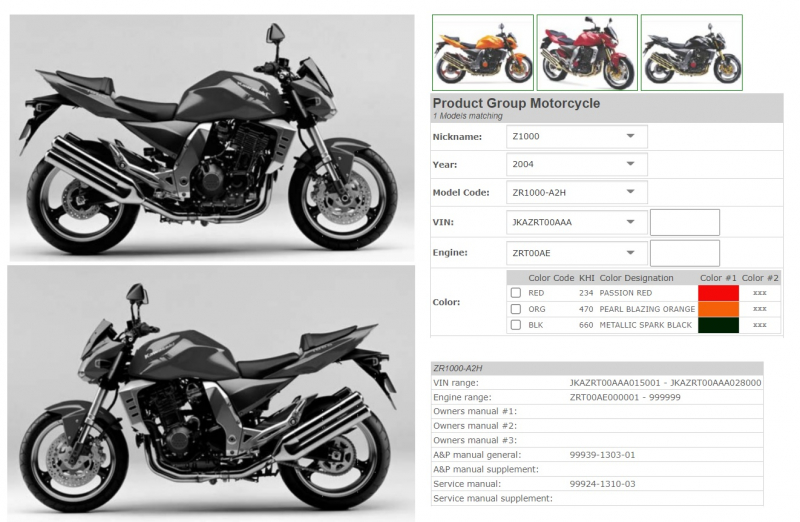The width and height of the screenshot is (800, 522).
Task: Check the ORG Pearl Blazing Orange checkbox
Action: [516, 309]
